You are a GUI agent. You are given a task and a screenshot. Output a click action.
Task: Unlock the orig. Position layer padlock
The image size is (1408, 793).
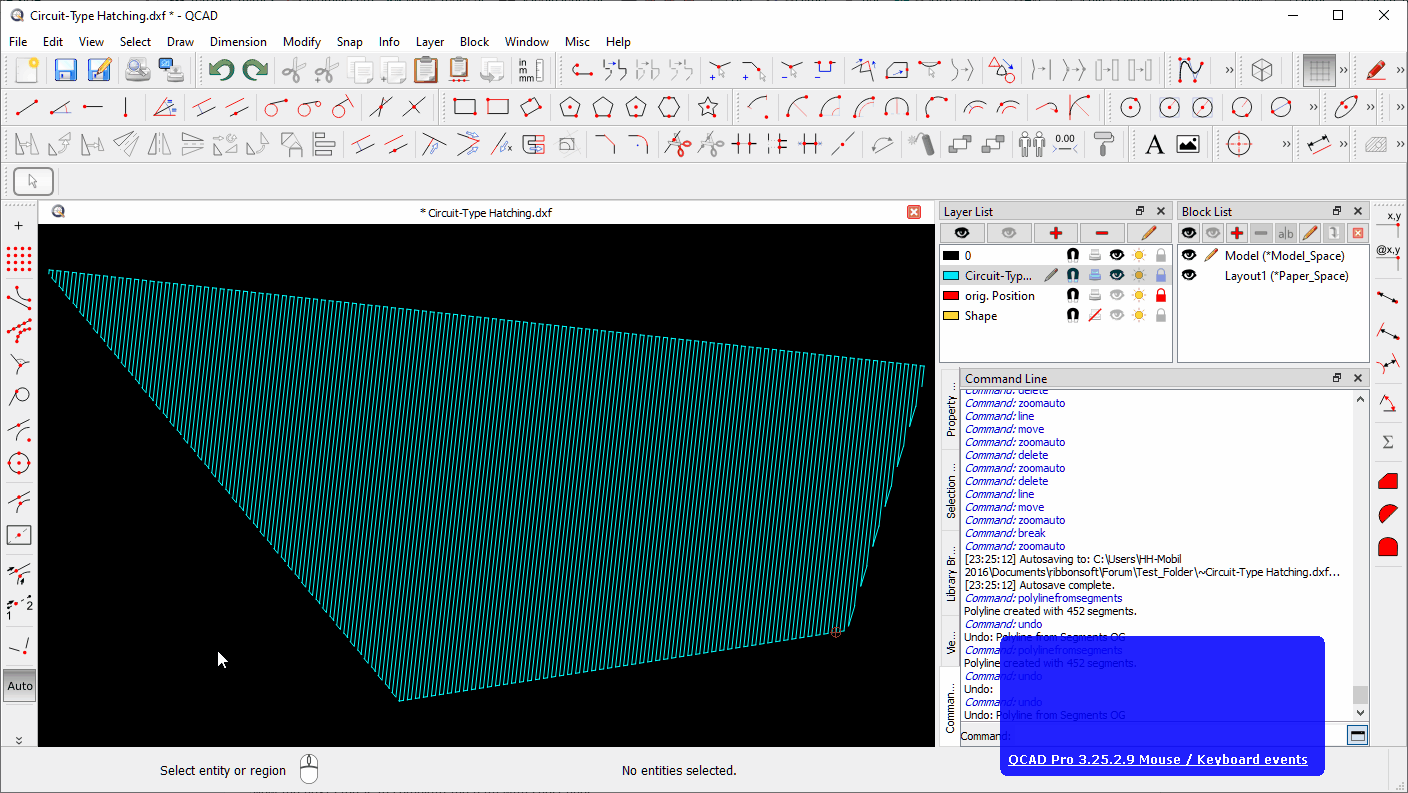point(1161,294)
